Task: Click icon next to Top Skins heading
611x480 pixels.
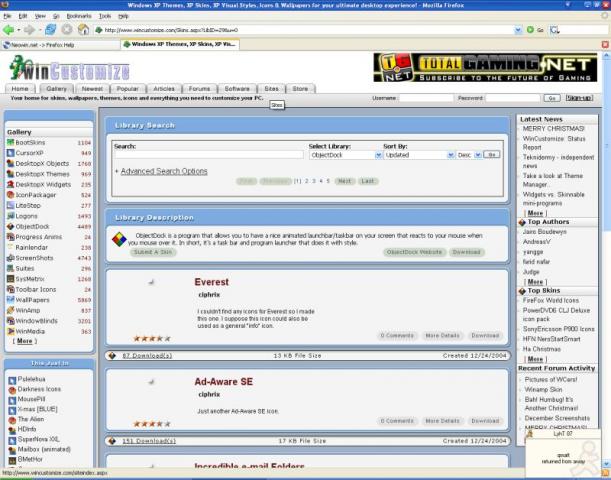Action: coord(522,291)
